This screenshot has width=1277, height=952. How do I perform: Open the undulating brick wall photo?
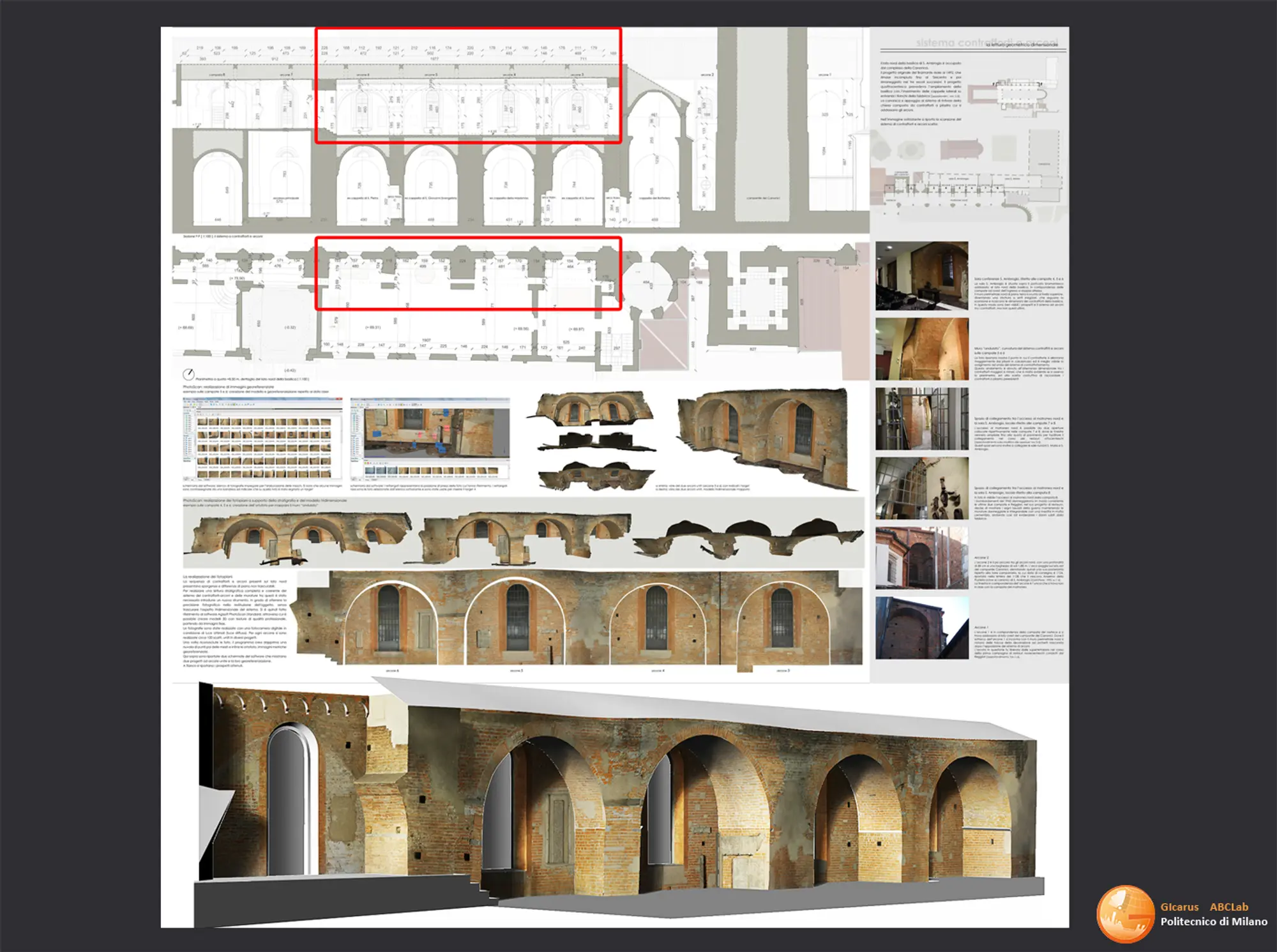(x=921, y=349)
